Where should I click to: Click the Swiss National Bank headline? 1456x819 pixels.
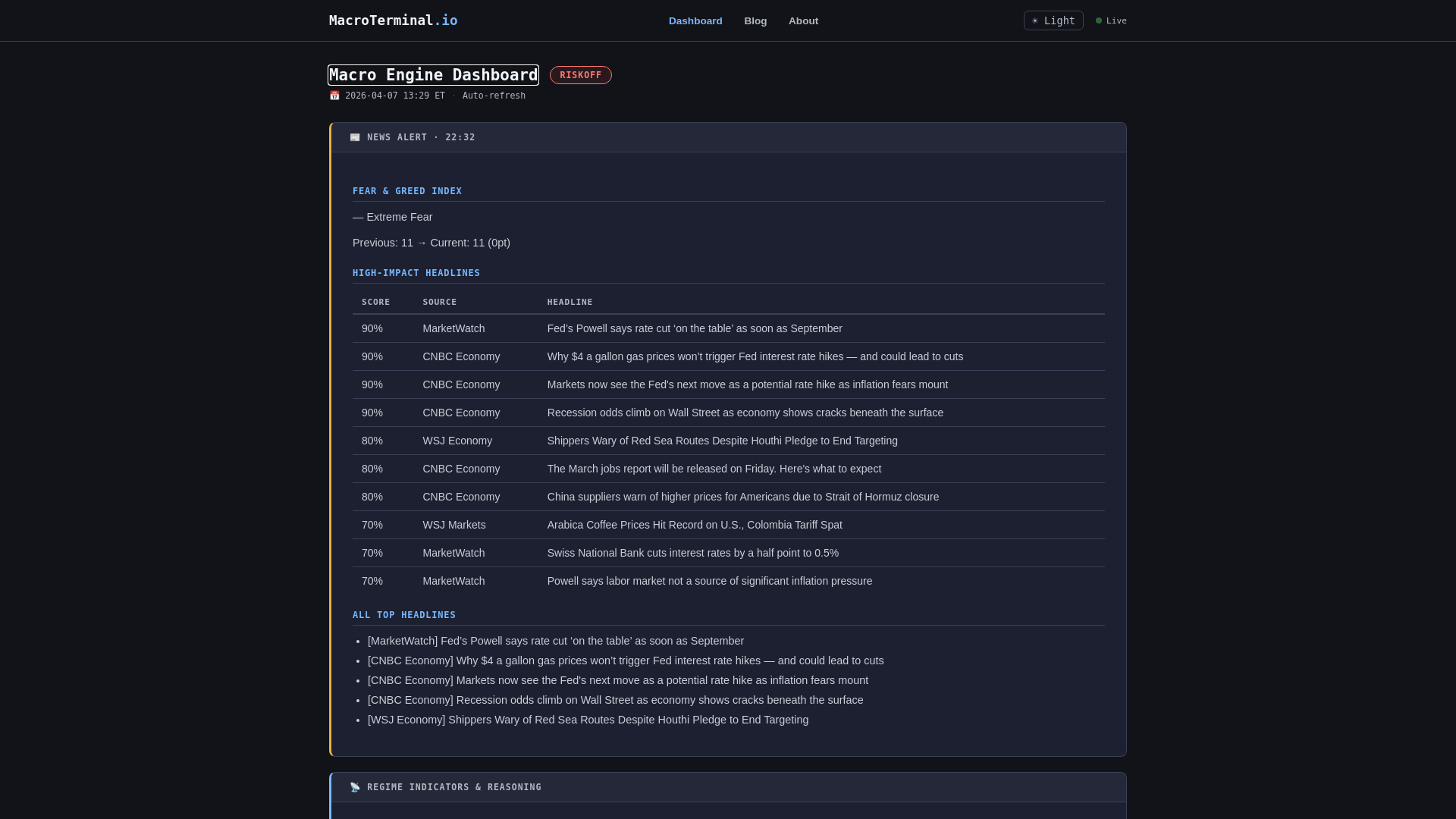click(693, 553)
